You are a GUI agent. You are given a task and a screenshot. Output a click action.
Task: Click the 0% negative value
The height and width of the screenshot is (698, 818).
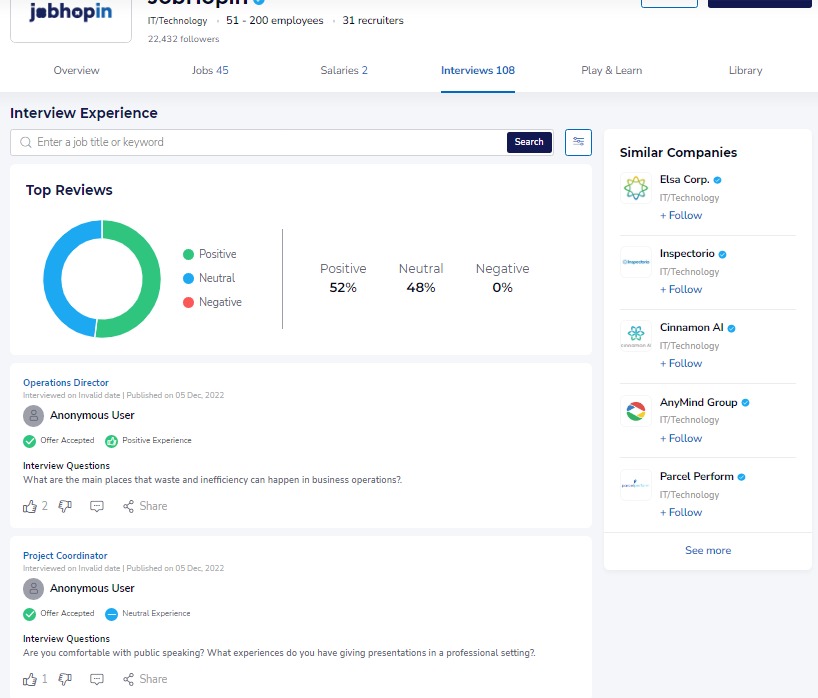[x=502, y=287]
